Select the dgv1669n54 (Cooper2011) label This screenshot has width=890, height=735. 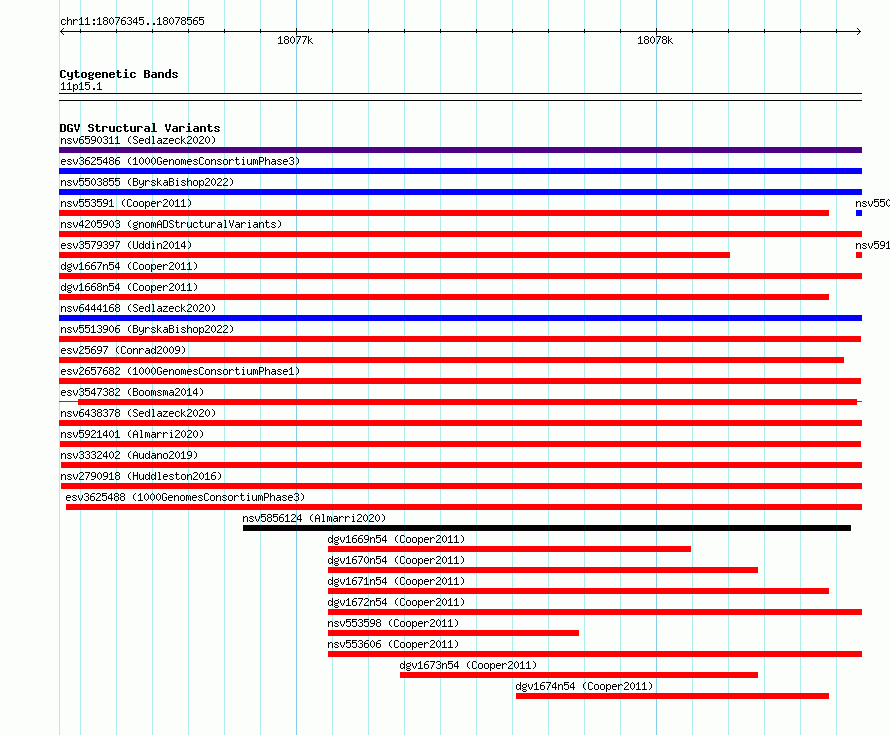pyautogui.click(x=396, y=539)
